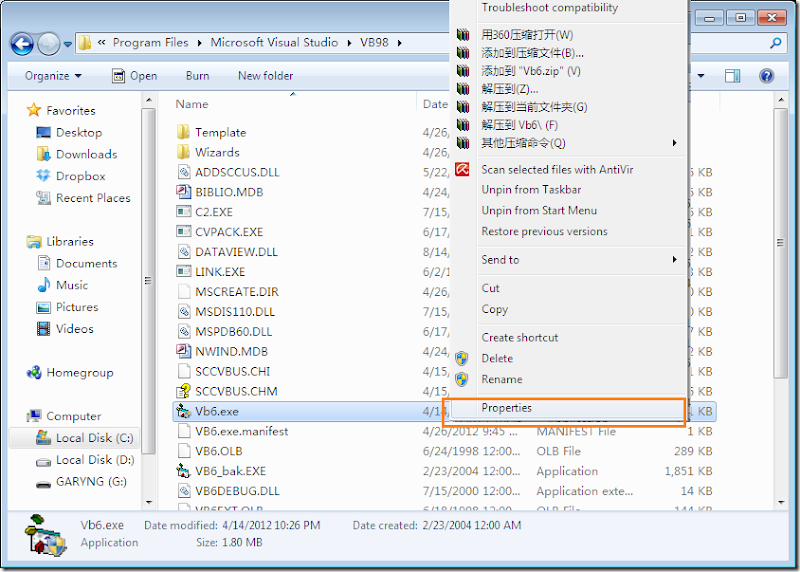
Task: Choose Create shortcut in context menu
Action: click(x=519, y=338)
